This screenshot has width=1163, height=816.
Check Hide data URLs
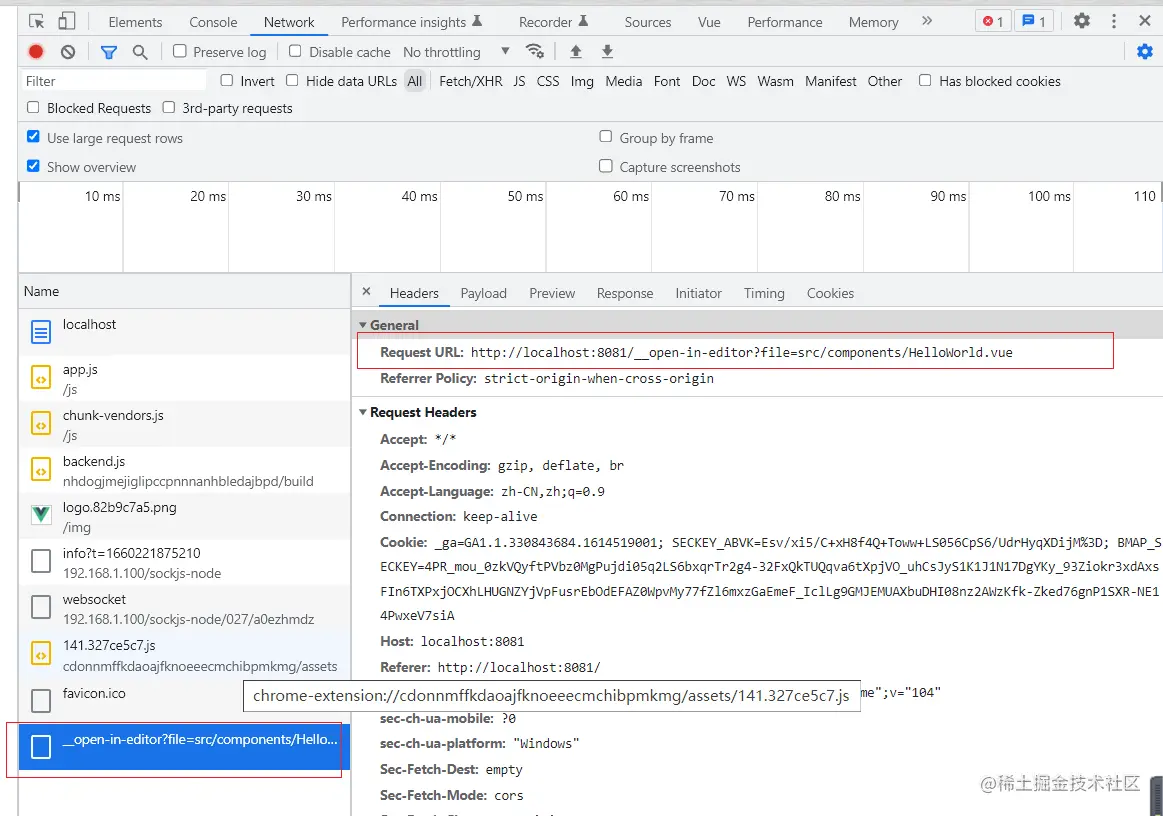coord(292,80)
